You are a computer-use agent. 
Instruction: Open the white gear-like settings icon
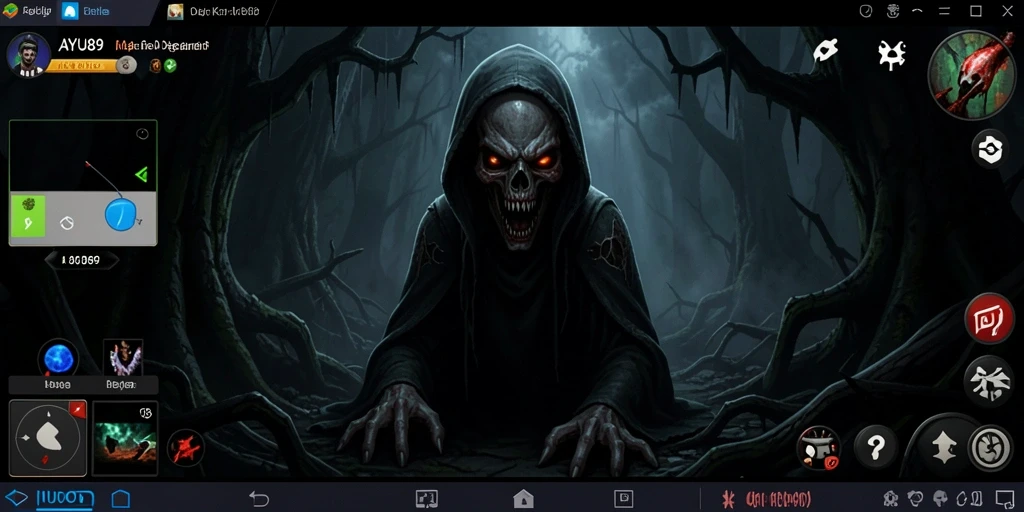click(x=891, y=54)
